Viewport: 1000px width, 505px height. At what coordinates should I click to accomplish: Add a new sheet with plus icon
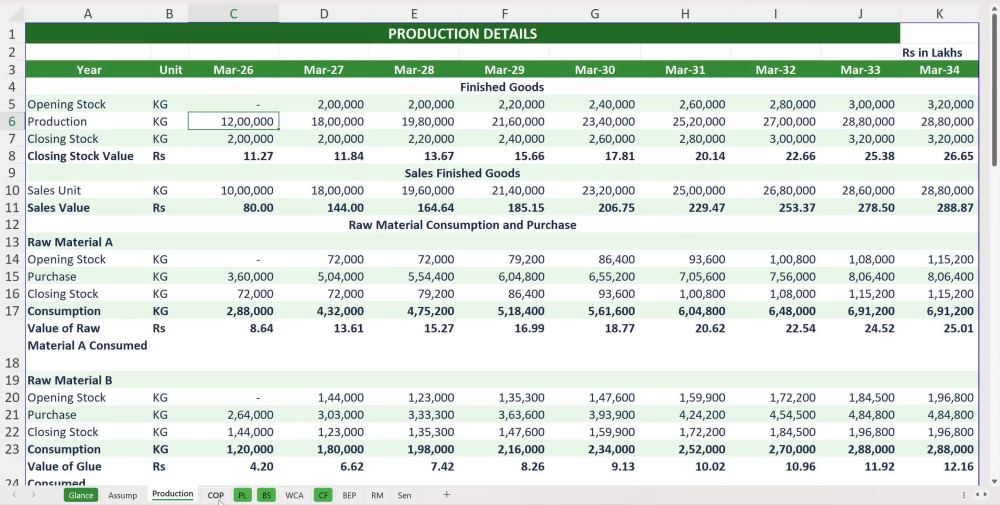(x=446, y=494)
